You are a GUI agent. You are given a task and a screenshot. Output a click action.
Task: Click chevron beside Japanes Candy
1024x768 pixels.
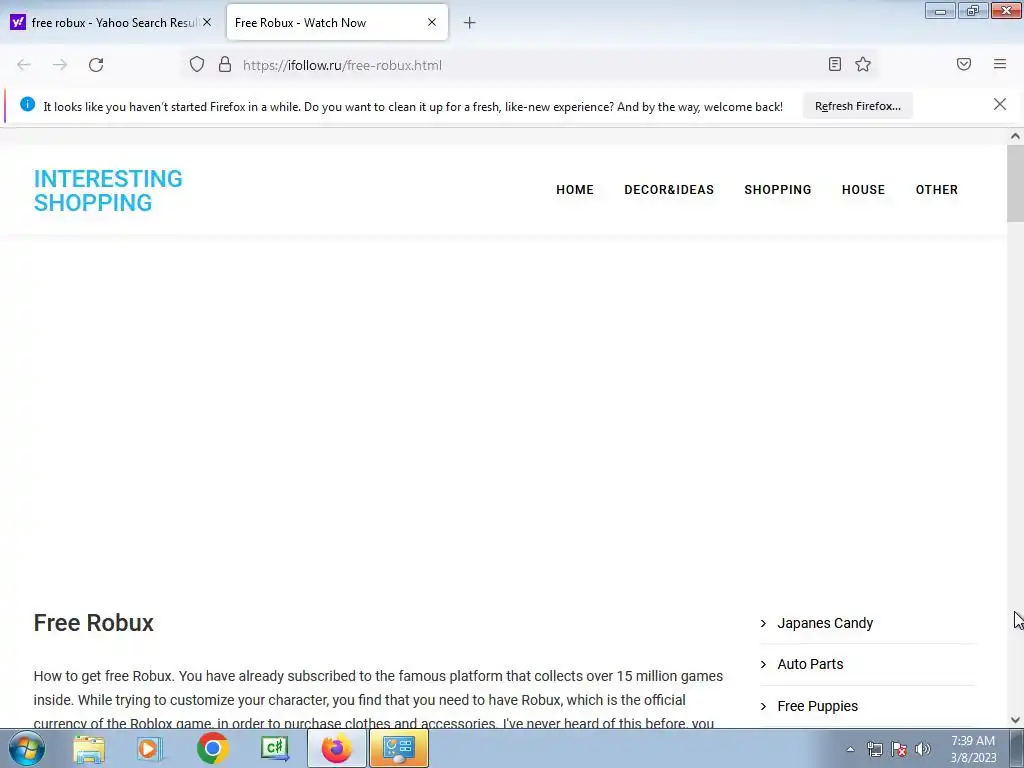[x=763, y=624]
